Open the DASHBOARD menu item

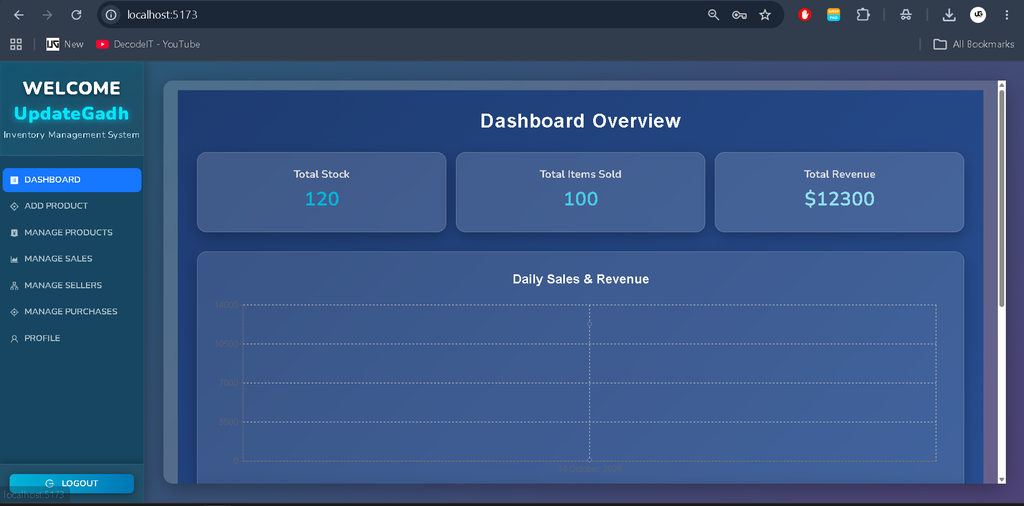(x=72, y=180)
